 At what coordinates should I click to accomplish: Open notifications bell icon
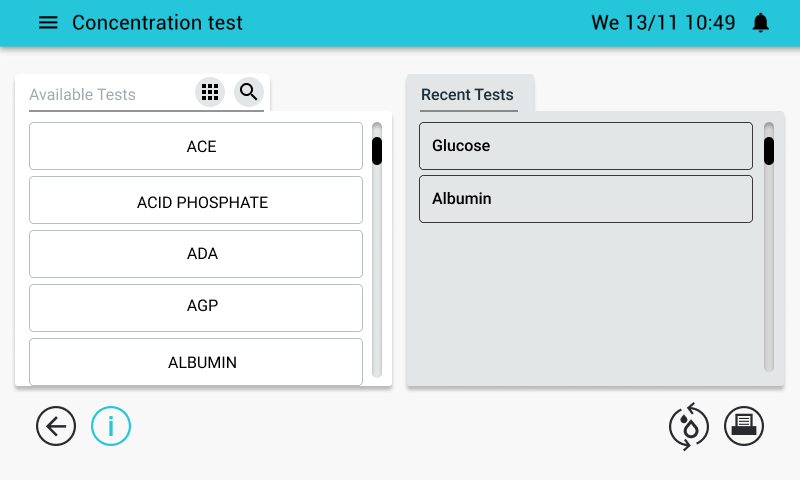coord(760,23)
